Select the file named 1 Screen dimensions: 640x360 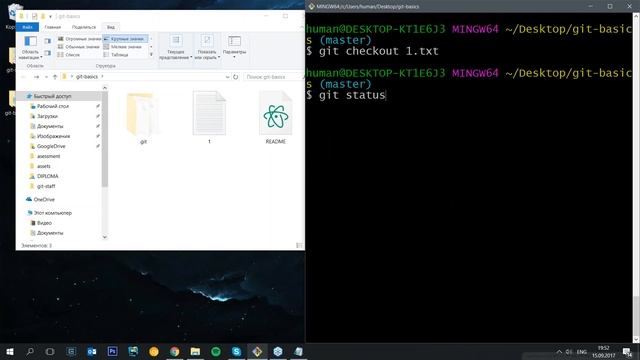coord(209,118)
